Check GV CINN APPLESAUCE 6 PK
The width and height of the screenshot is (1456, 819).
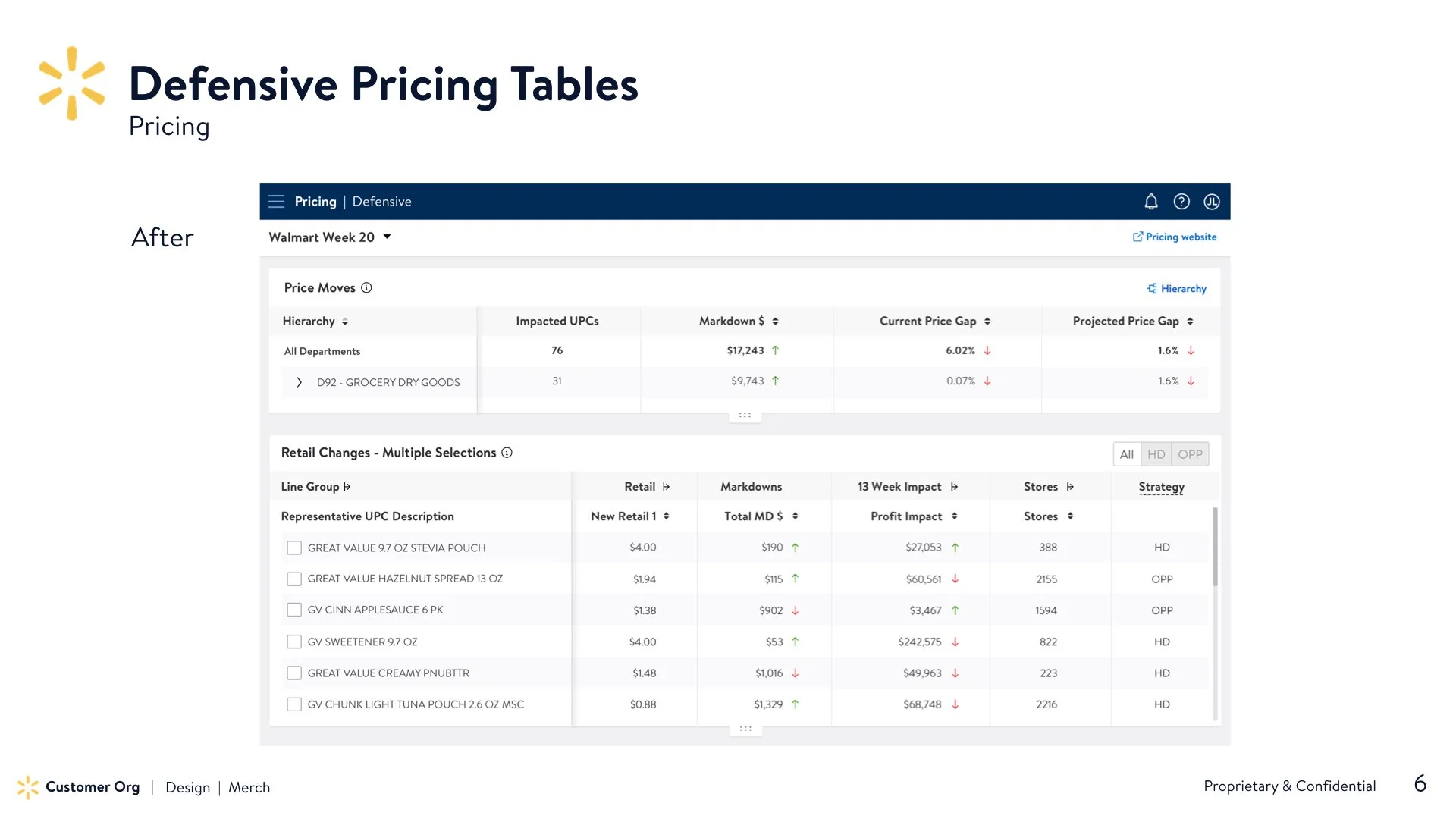(x=294, y=610)
